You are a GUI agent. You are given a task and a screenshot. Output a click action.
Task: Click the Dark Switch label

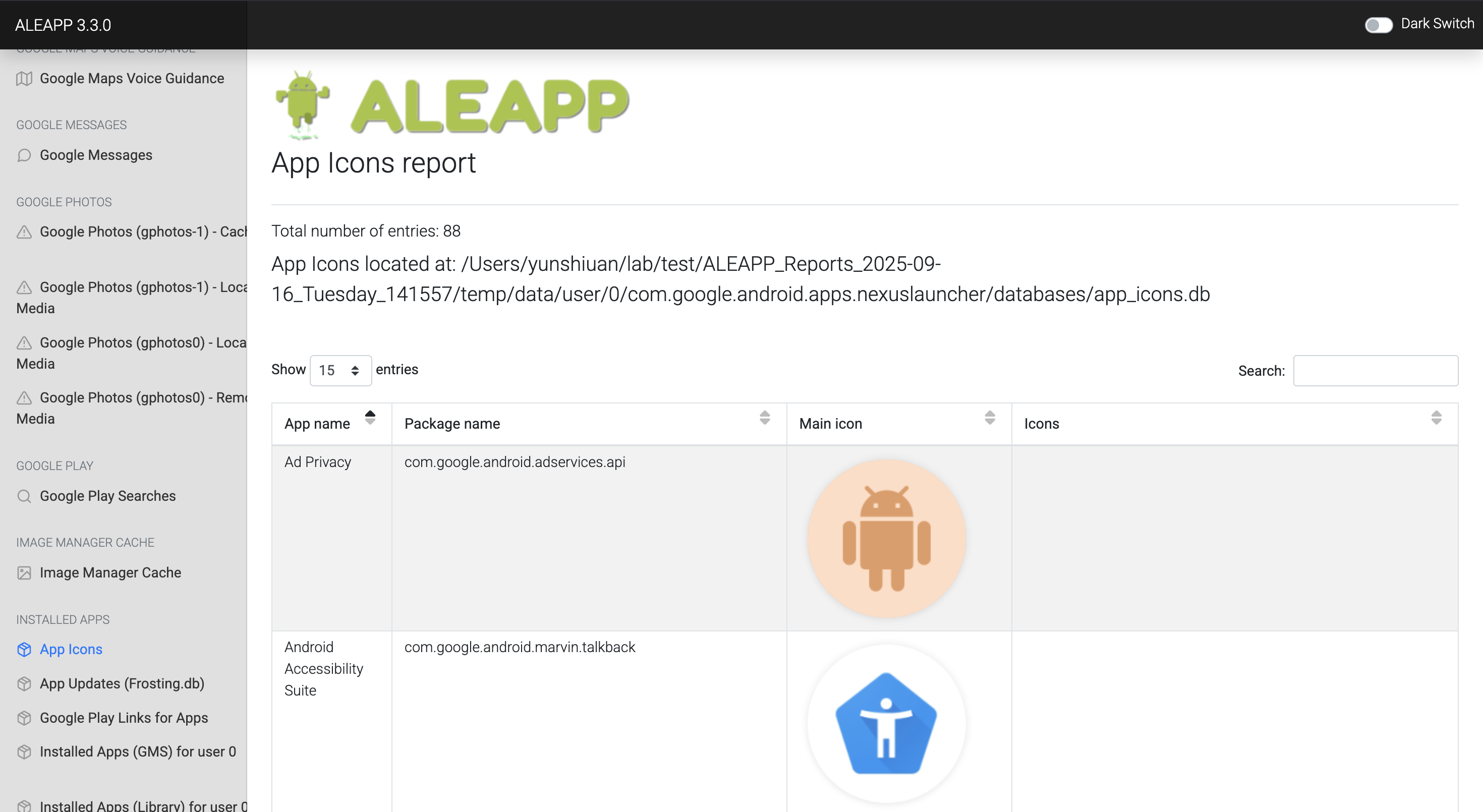click(x=1437, y=24)
